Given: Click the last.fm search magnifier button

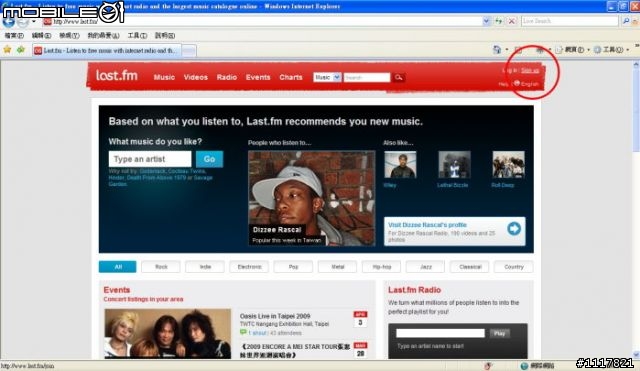Looking at the screenshot, I should coord(399,77).
